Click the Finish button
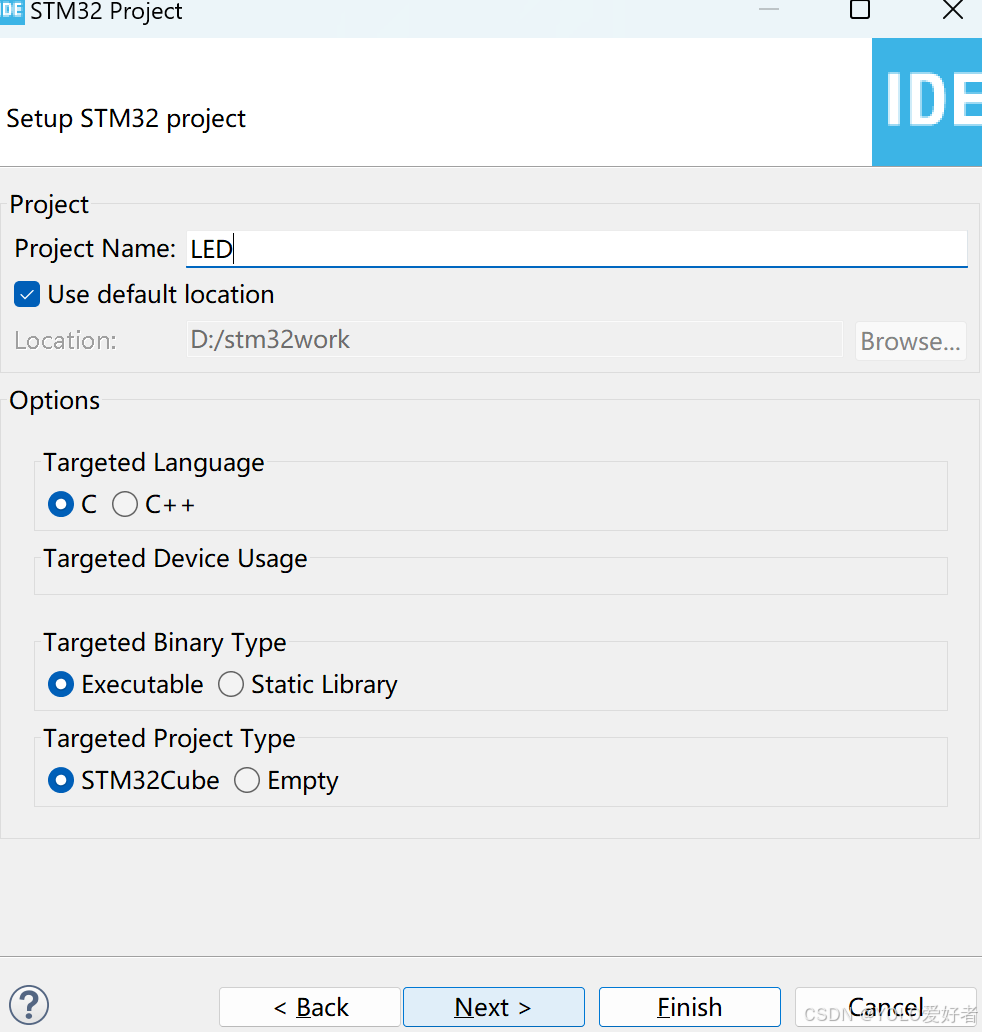Image resolution: width=982 pixels, height=1032 pixels. tap(690, 1007)
